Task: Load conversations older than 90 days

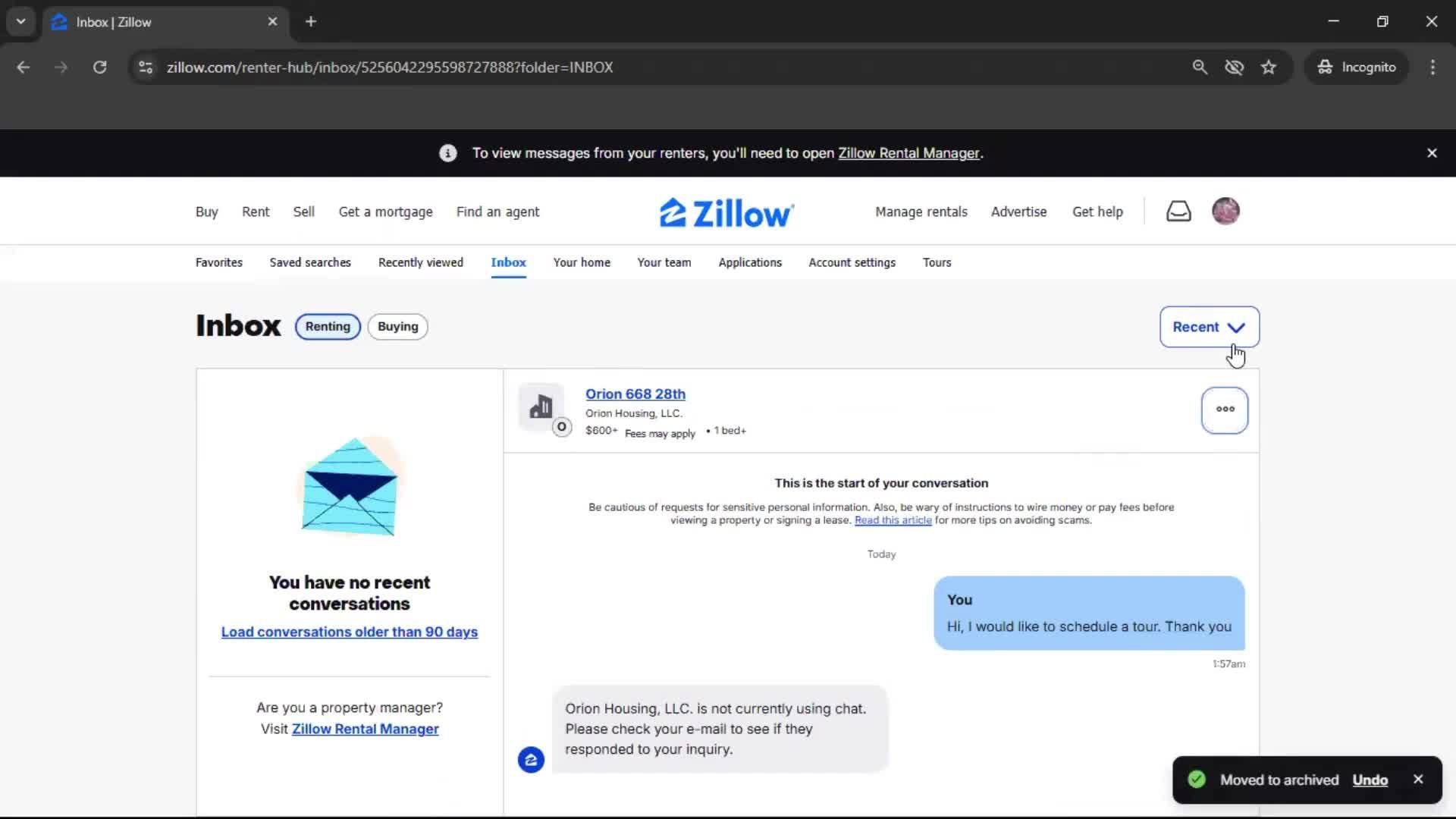Action: point(349,632)
